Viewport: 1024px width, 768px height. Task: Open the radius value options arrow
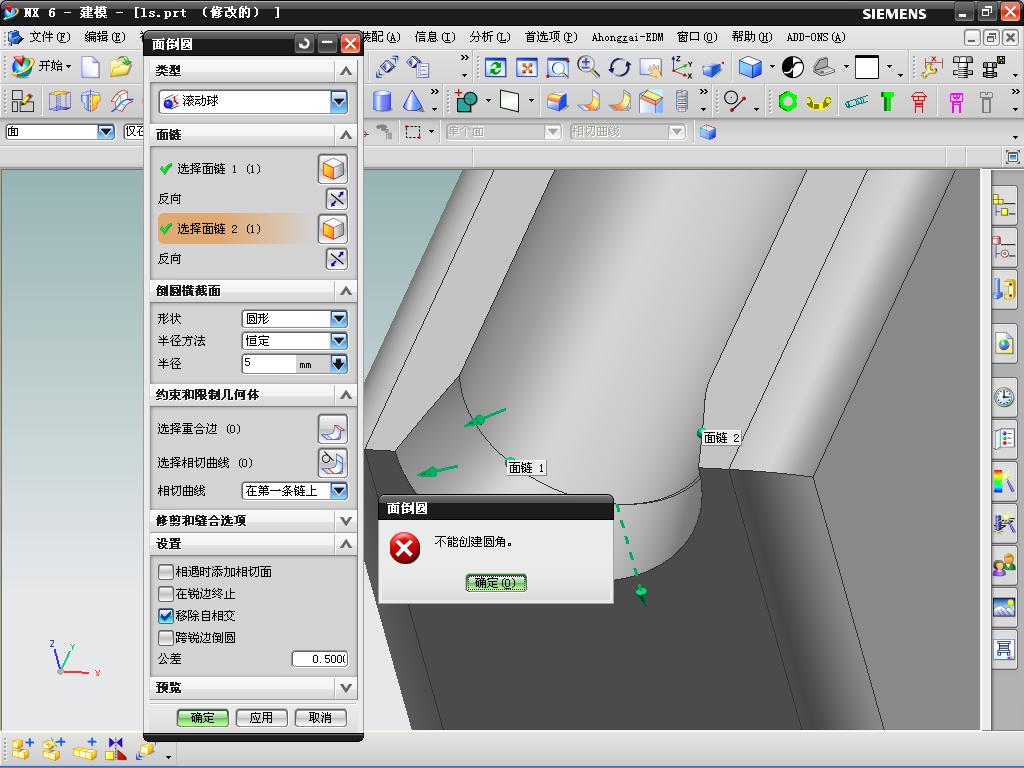pyautogui.click(x=338, y=364)
